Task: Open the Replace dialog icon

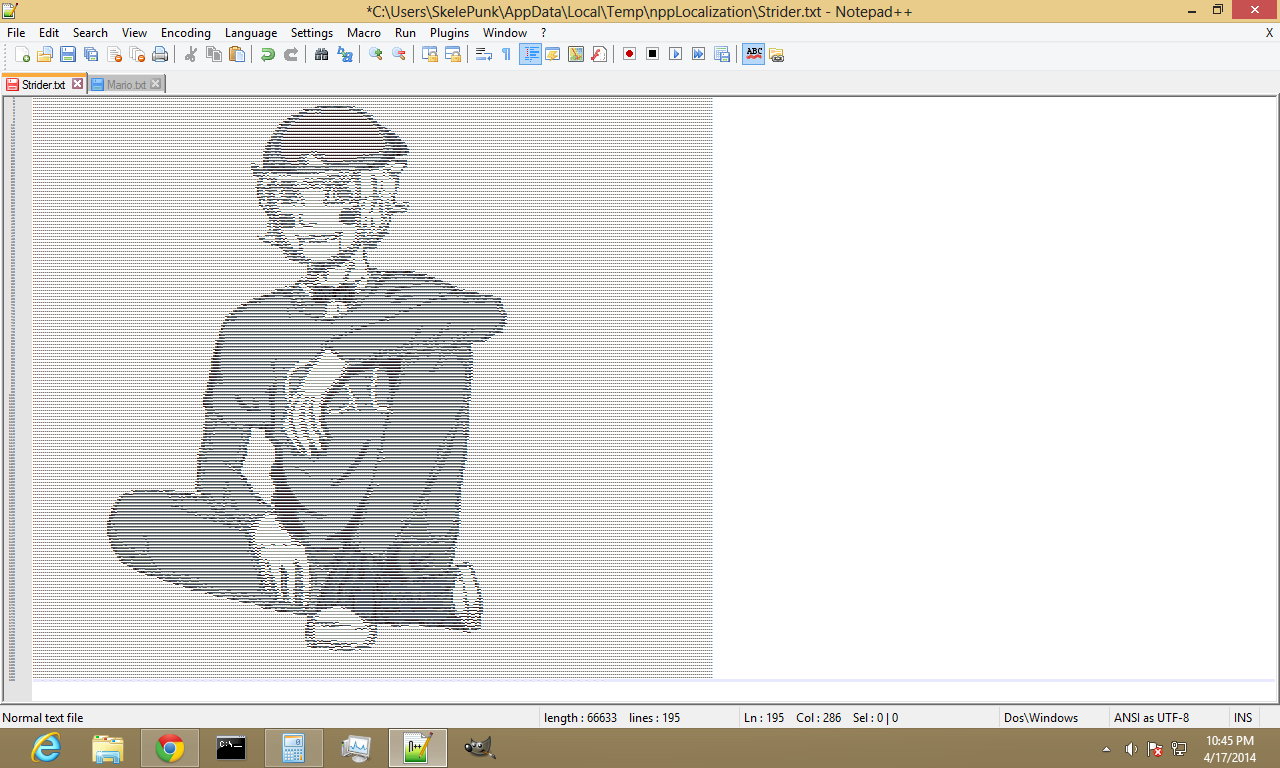Action: 345,54
